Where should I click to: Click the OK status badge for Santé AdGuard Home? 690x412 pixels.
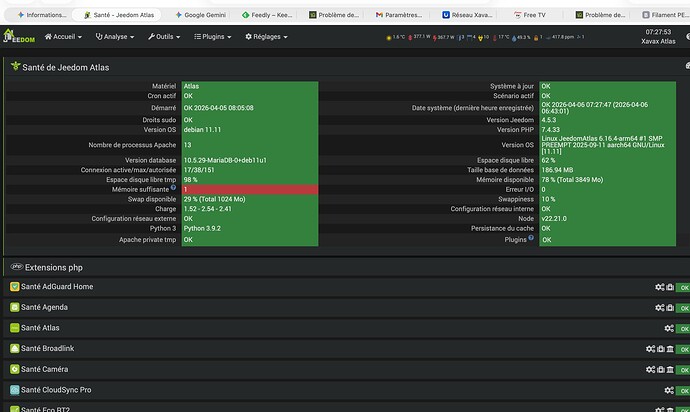click(683, 287)
